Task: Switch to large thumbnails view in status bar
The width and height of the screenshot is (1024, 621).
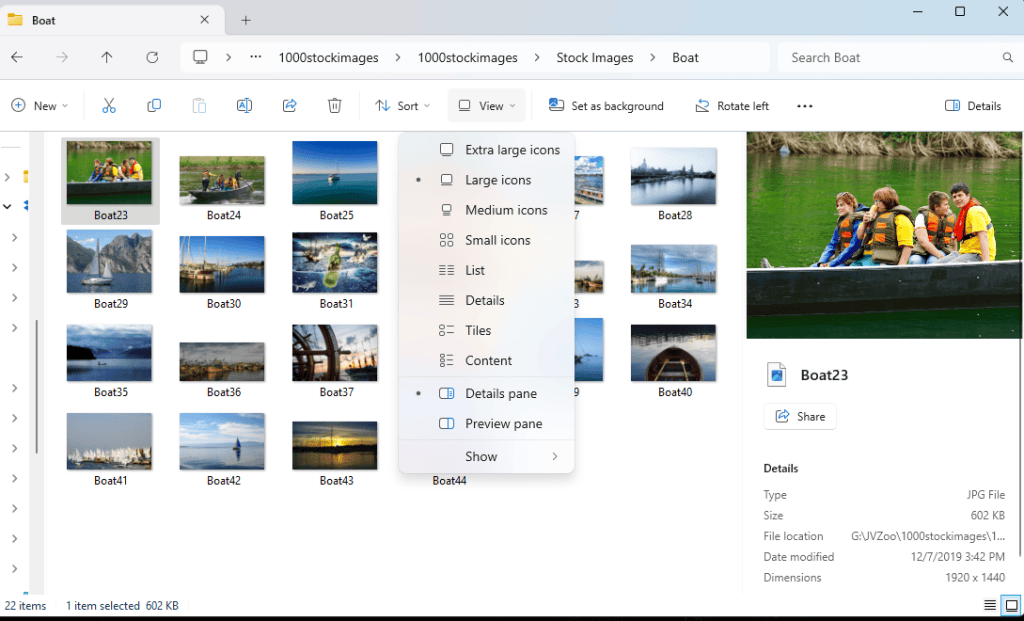Action: point(1011,605)
